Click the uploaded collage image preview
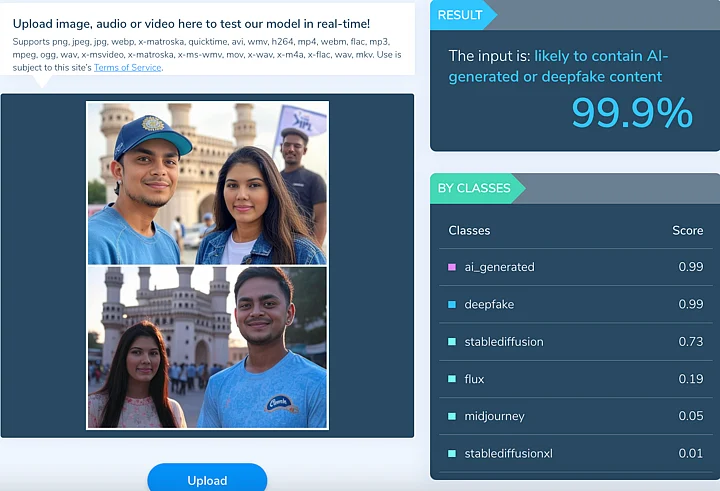Viewport: 720px width, 491px height. click(x=208, y=265)
